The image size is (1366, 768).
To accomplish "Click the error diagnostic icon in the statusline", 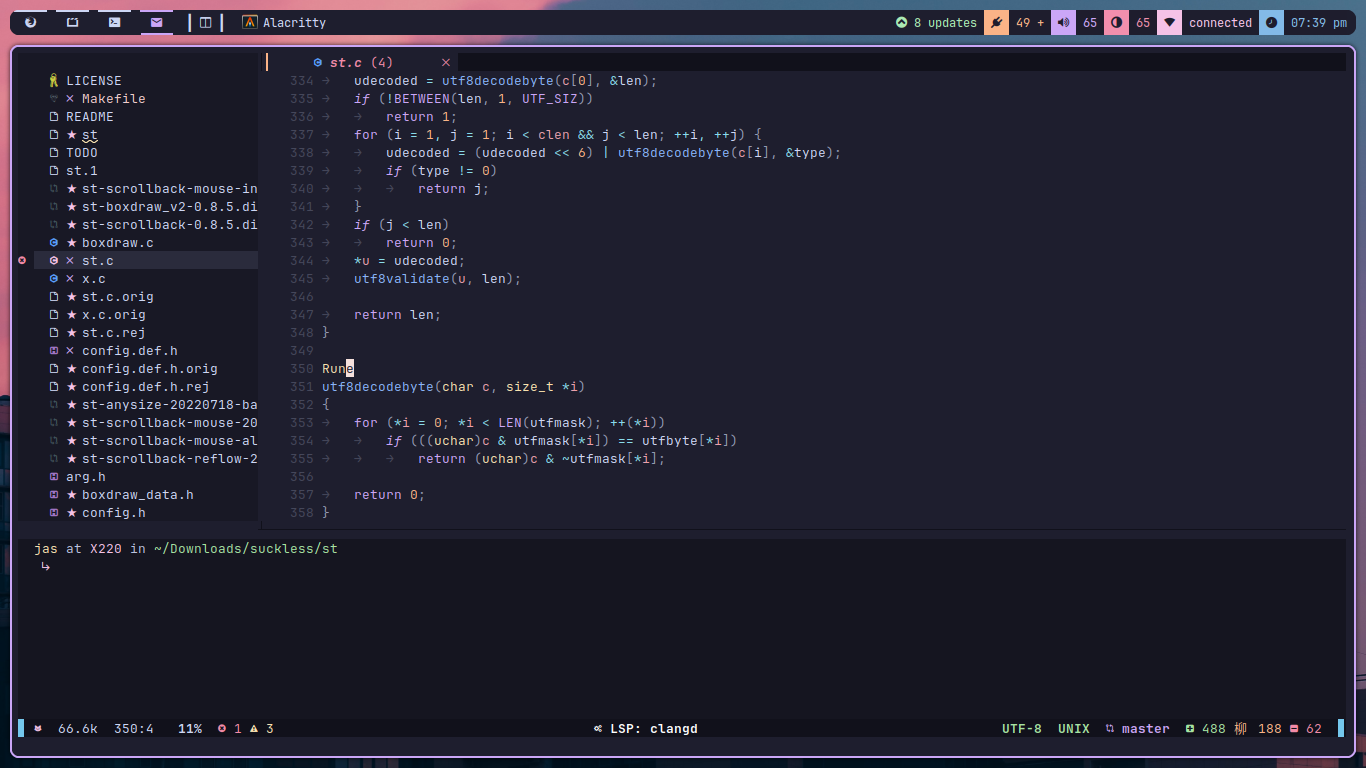I will tap(222, 729).
